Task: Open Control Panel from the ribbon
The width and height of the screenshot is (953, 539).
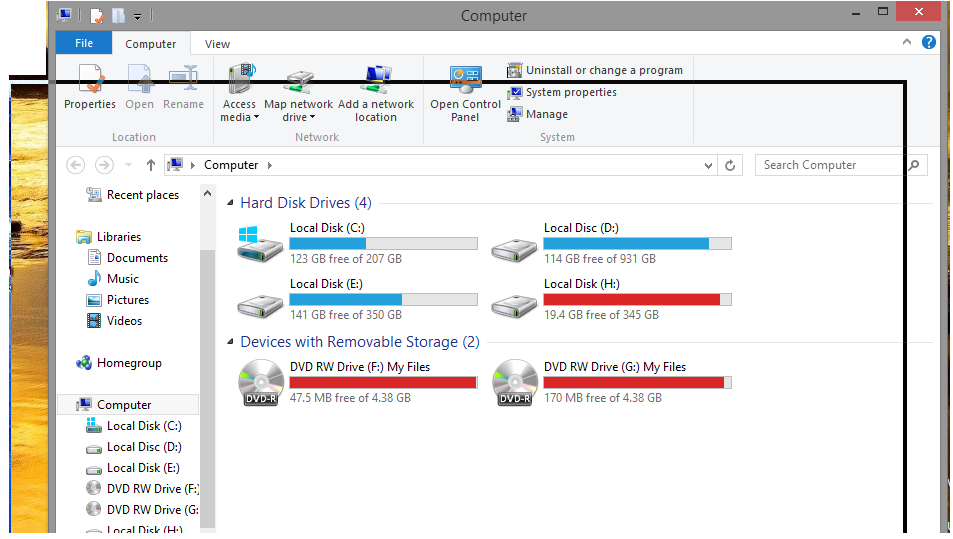Action: point(465,81)
